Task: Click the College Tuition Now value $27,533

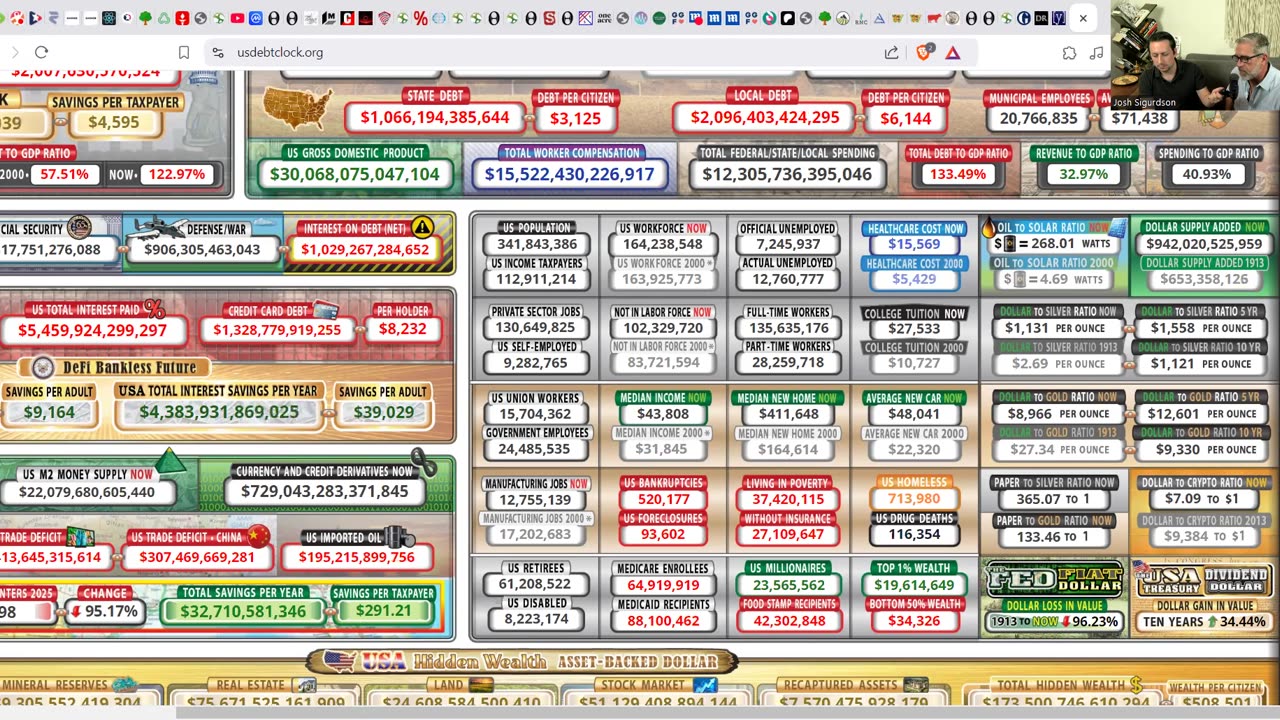Action: 914,329
